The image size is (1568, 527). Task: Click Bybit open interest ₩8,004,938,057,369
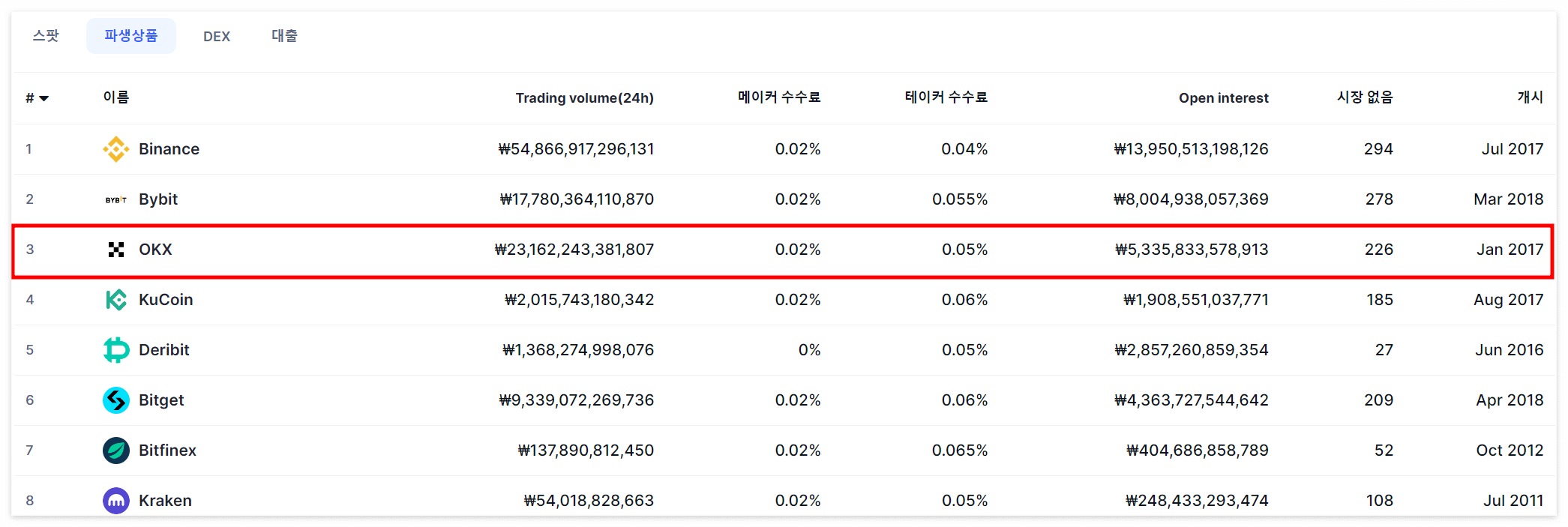(x=1191, y=199)
